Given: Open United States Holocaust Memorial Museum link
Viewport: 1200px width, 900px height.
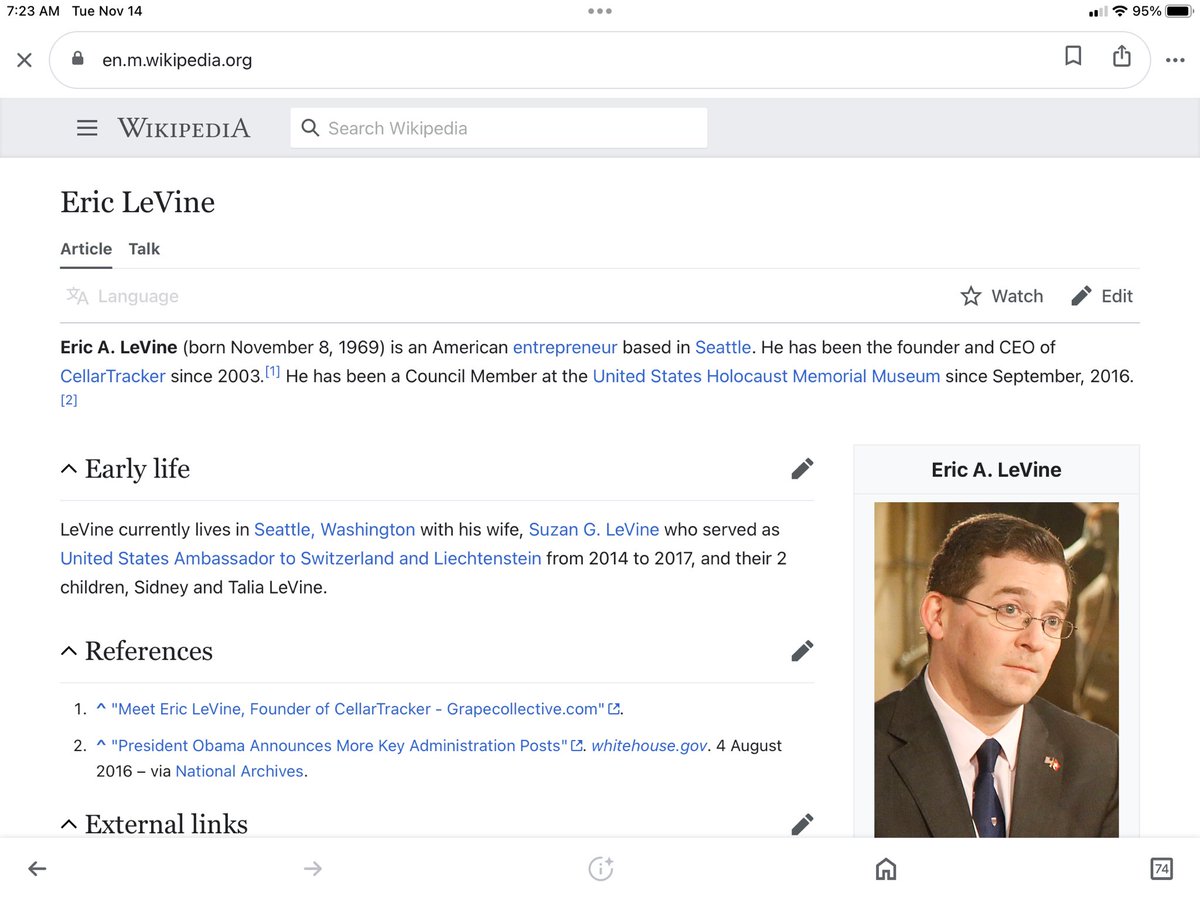Looking at the screenshot, I should coord(766,376).
